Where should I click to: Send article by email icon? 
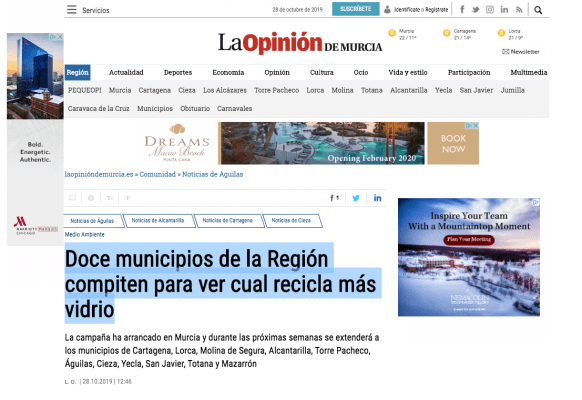(x=72, y=198)
